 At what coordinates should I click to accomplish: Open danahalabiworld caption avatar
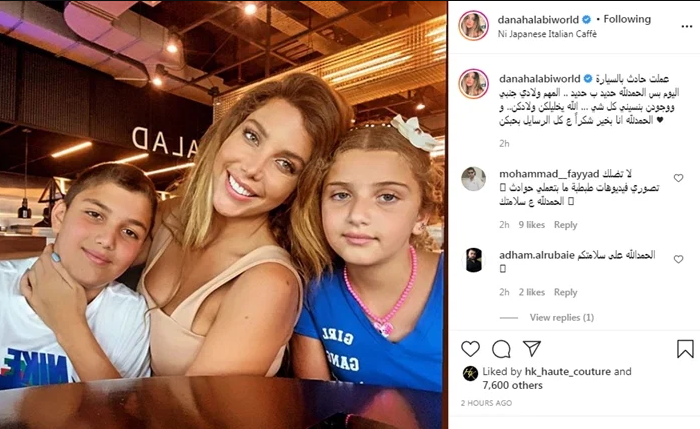tap(473, 84)
